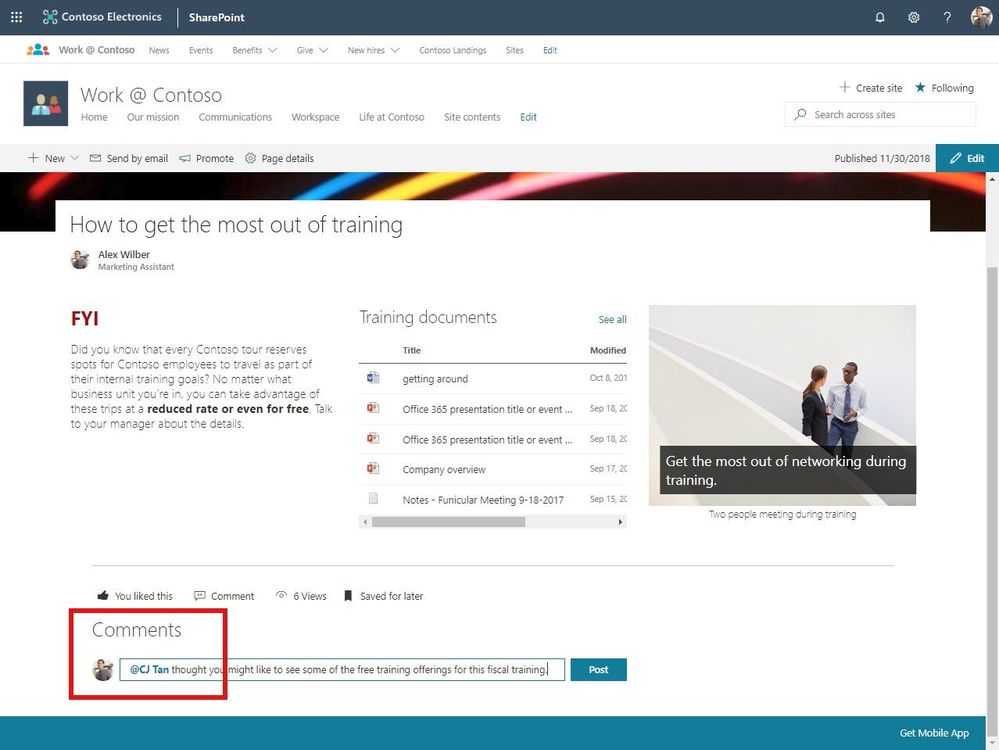
Task: Open Contoso Landings in the hub navigation
Action: click(452, 50)
